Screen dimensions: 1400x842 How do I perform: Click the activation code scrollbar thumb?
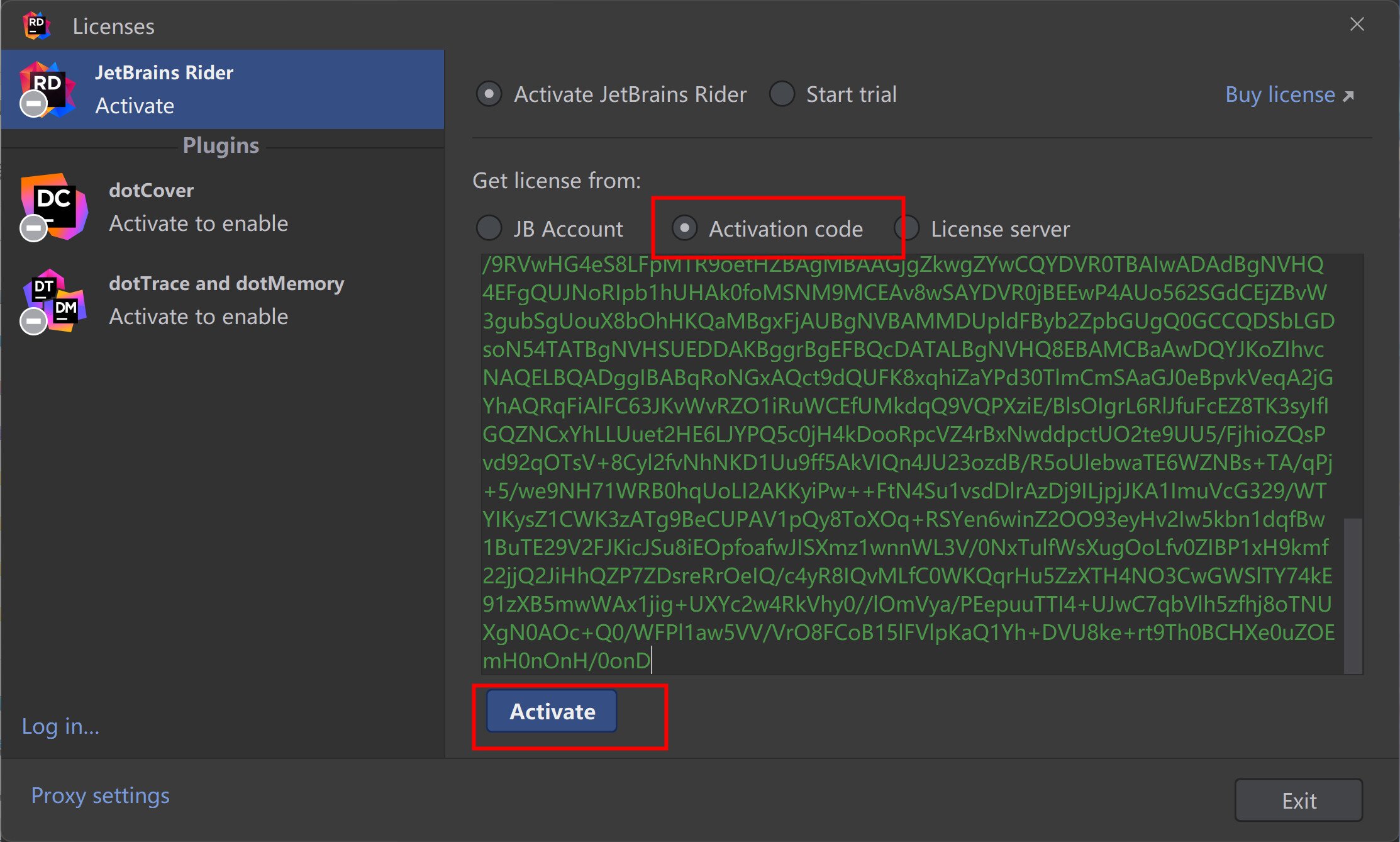pos(1353,595)
